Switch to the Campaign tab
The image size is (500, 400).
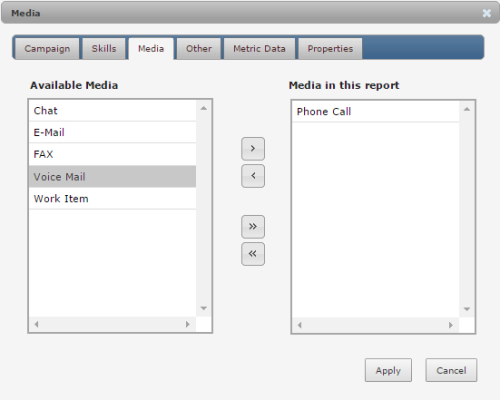47,49
